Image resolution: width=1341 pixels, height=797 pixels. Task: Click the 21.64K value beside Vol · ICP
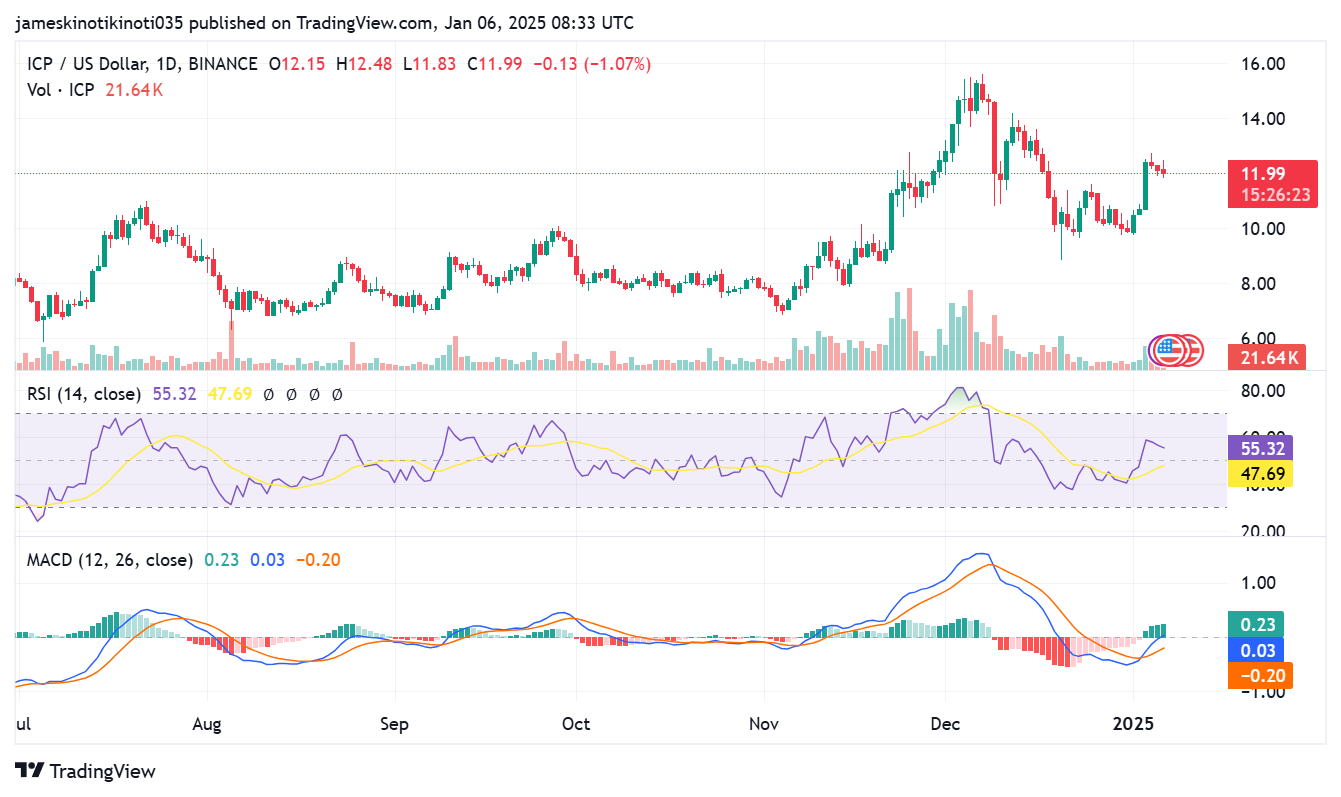click(134, 90)
